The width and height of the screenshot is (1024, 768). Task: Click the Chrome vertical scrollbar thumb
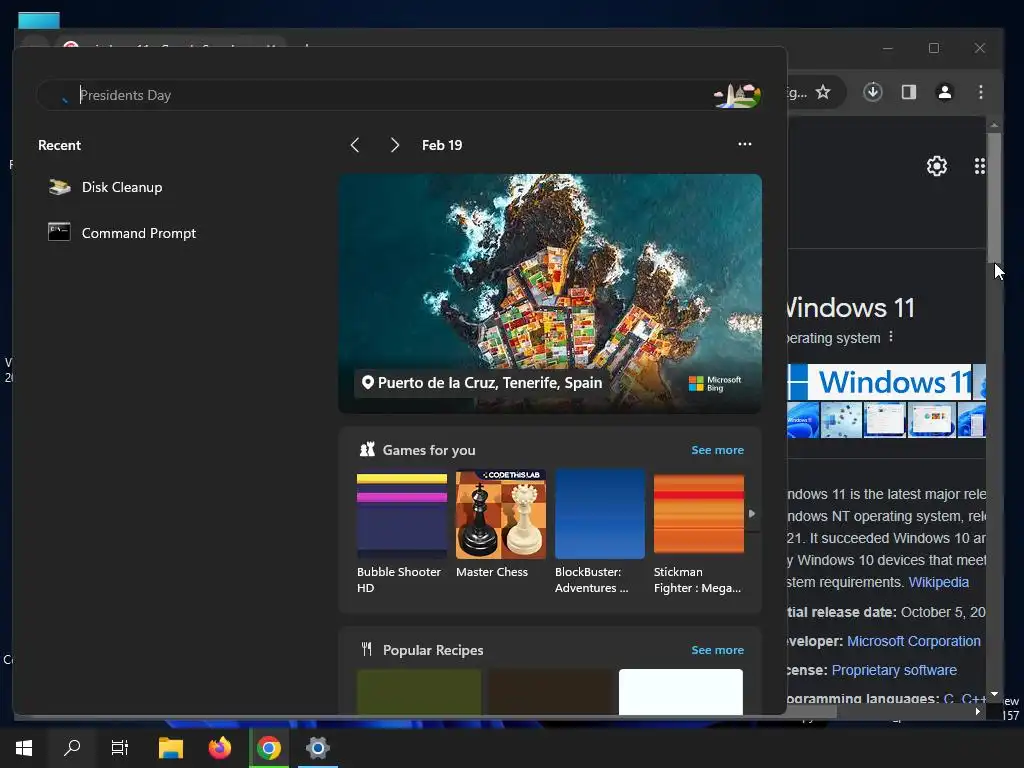click(x=994, y=197)
